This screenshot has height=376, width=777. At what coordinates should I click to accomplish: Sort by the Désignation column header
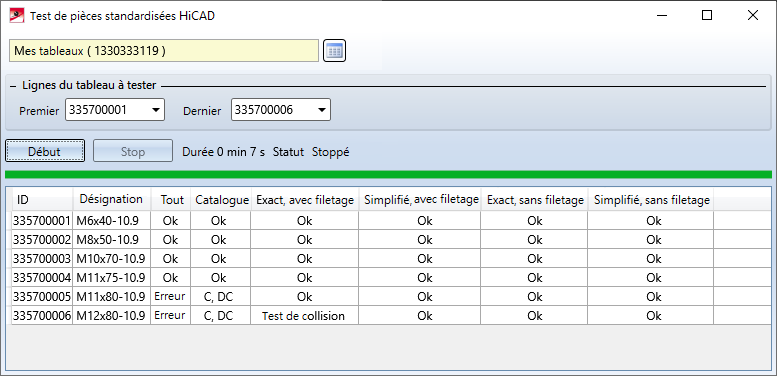coord(112,200)
